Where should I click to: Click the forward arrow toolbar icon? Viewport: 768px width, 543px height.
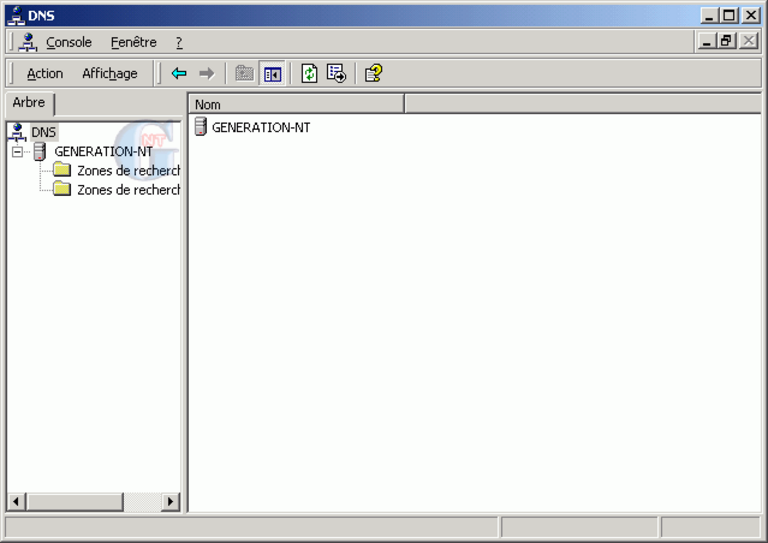[207, 73]
